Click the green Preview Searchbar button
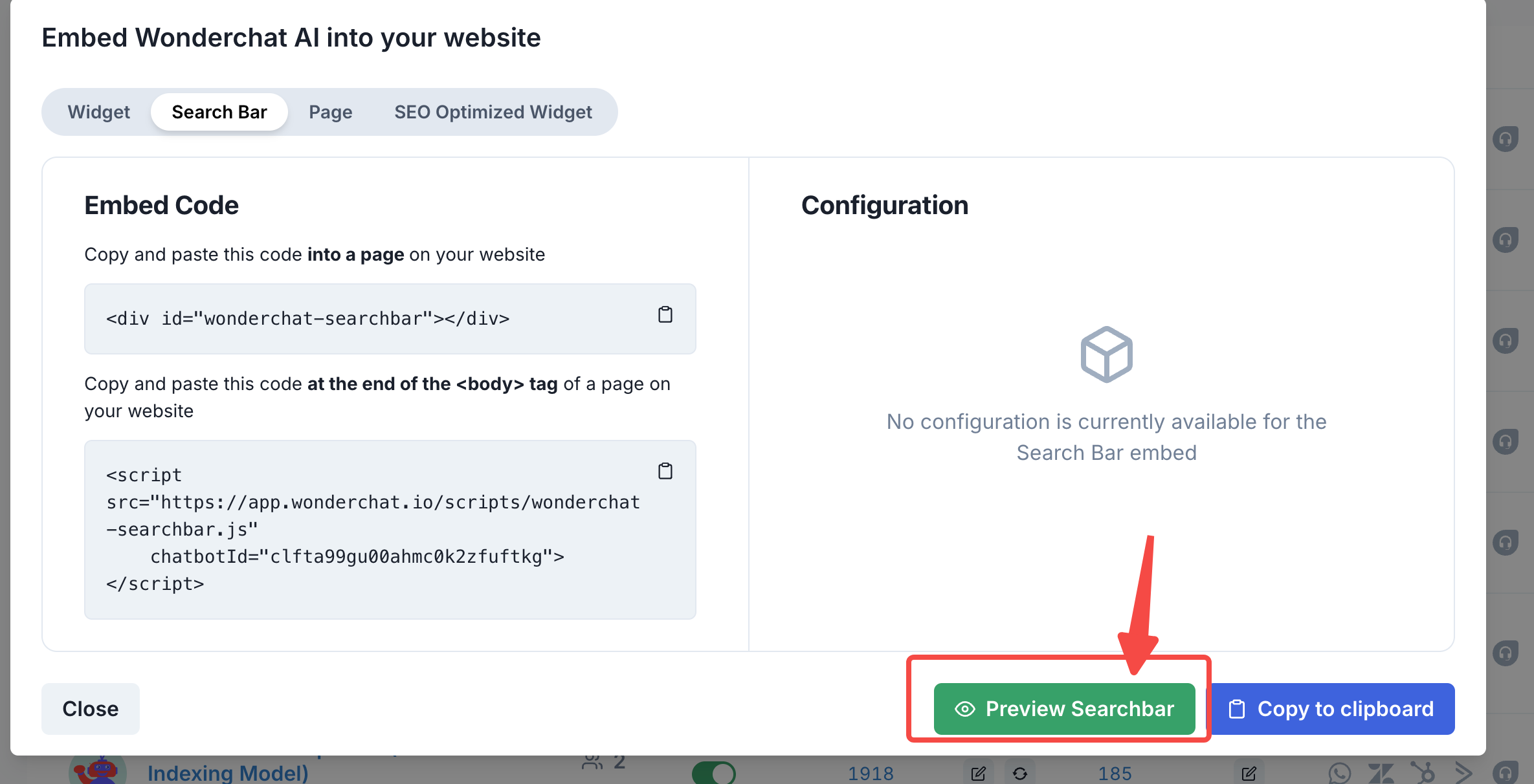Viewport: 1534px width, 784px height. [x=1064, y=709]
